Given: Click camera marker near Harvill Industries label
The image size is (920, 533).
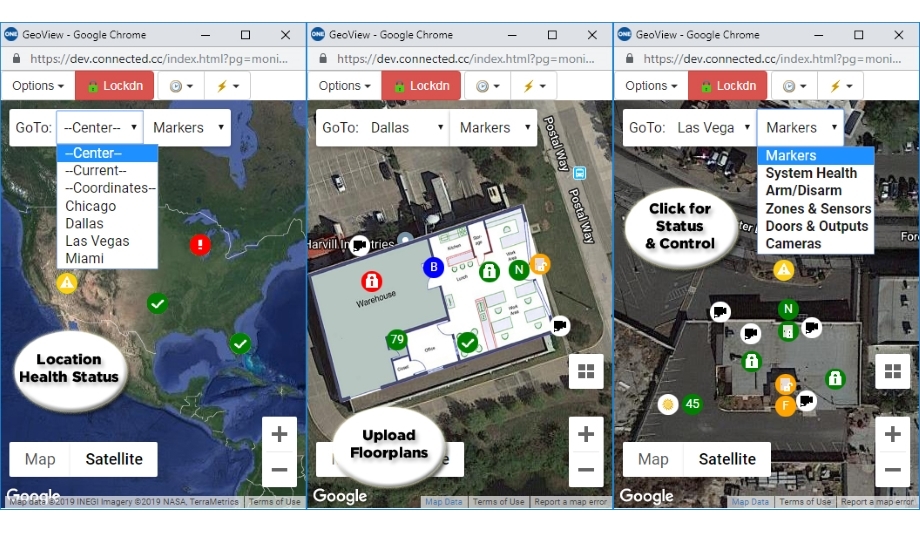Looking at the screenshot, I should (x=359, y=245).
